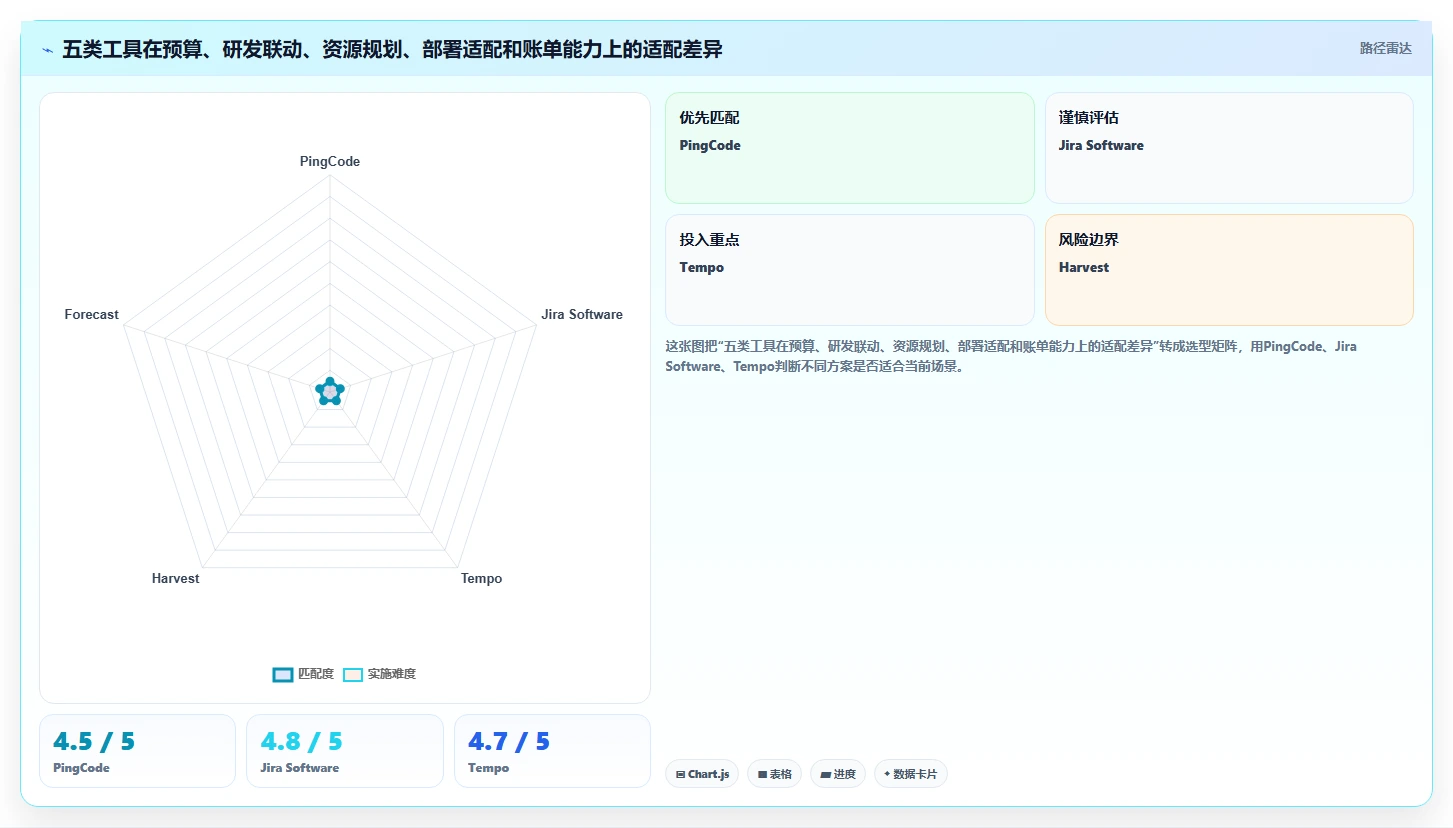
Task: Open the 优先匹配 PingCode card
Action: (x=850, y=148)
